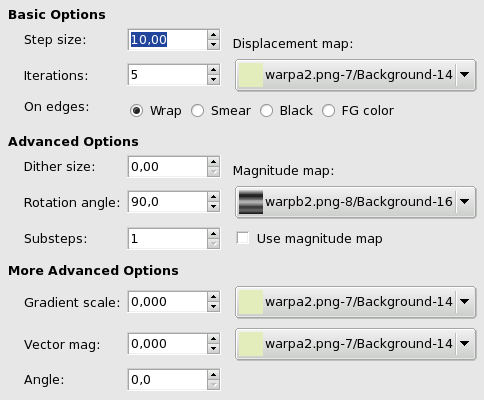Click the Substeps input field

pyautogui.click(x=168, y=239)
